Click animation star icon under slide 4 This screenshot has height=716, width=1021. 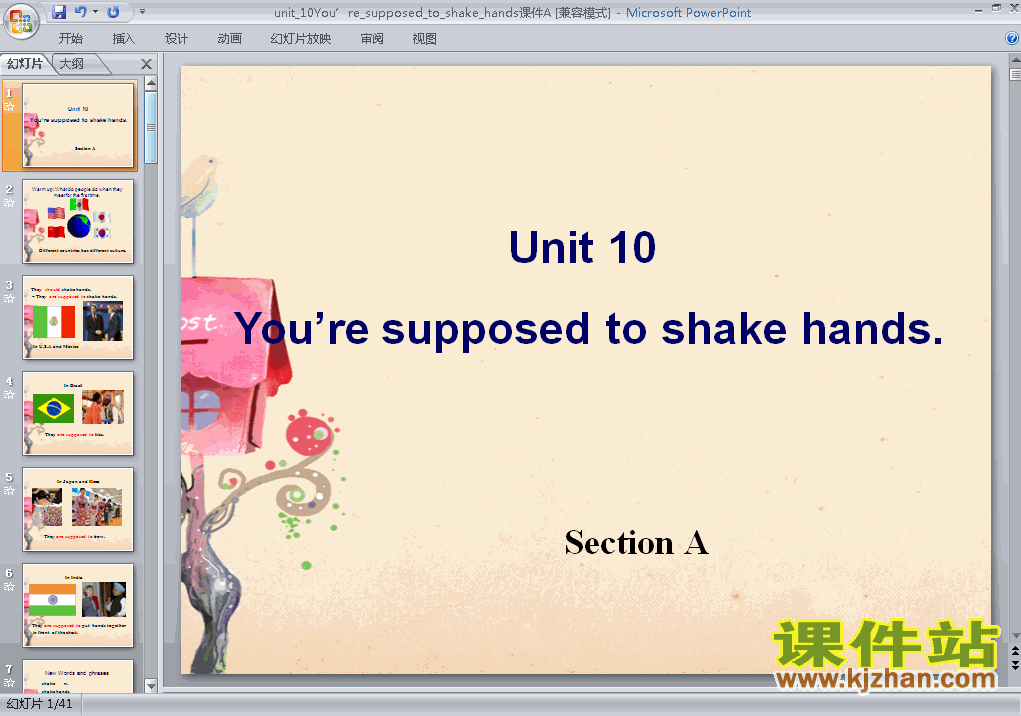tap(9, 394)
